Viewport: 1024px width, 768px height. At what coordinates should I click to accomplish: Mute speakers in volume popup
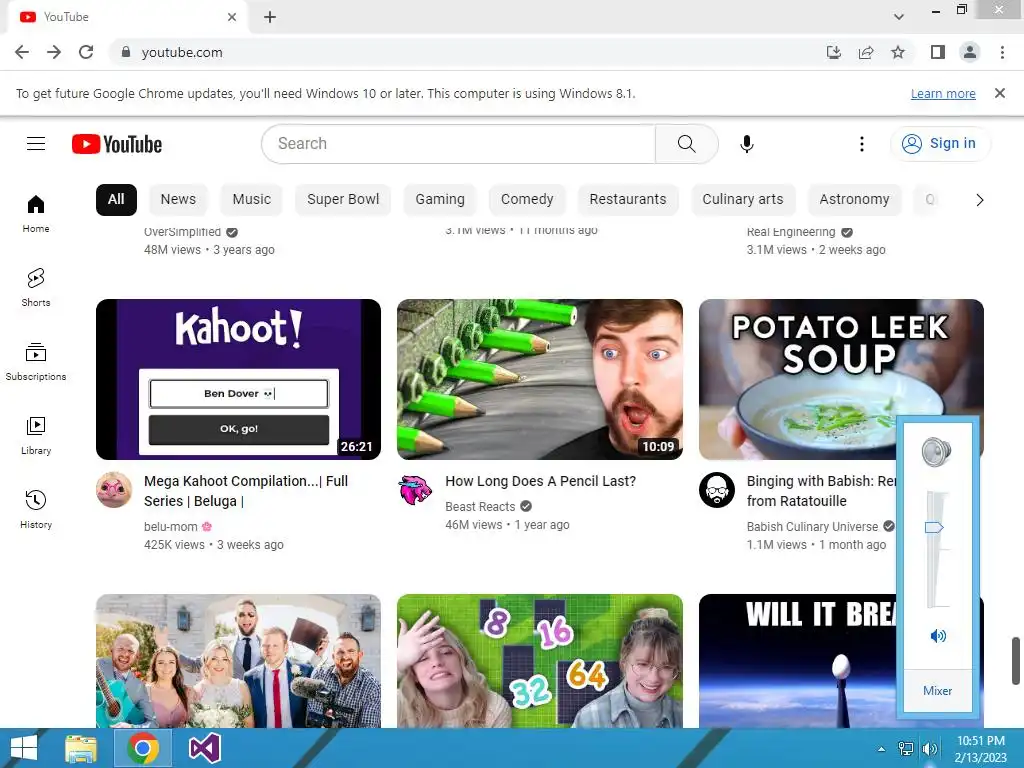click(x=938, y=636)
